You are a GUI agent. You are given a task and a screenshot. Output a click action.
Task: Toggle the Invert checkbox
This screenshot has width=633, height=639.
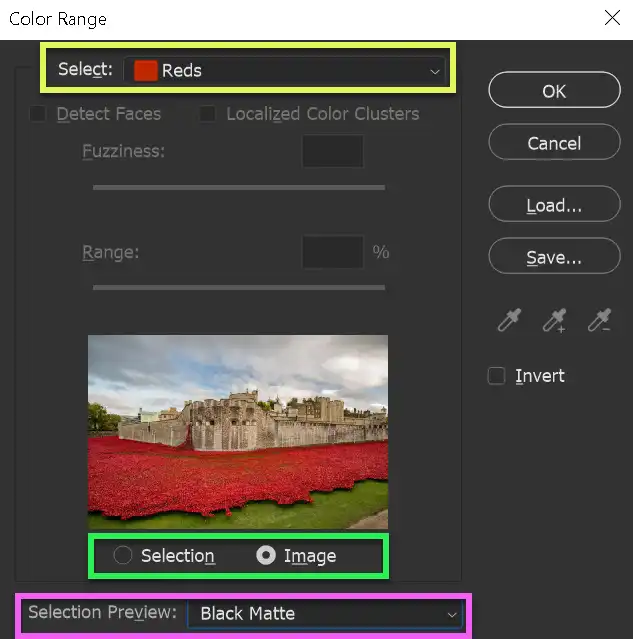point(496,376)
